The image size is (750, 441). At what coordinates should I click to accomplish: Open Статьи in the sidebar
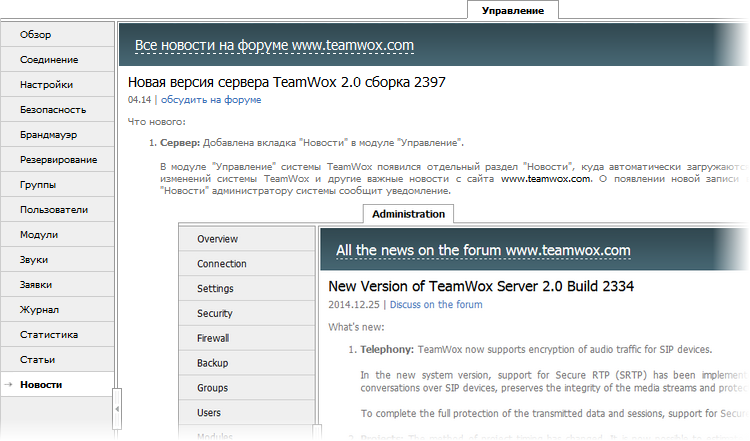57,360
